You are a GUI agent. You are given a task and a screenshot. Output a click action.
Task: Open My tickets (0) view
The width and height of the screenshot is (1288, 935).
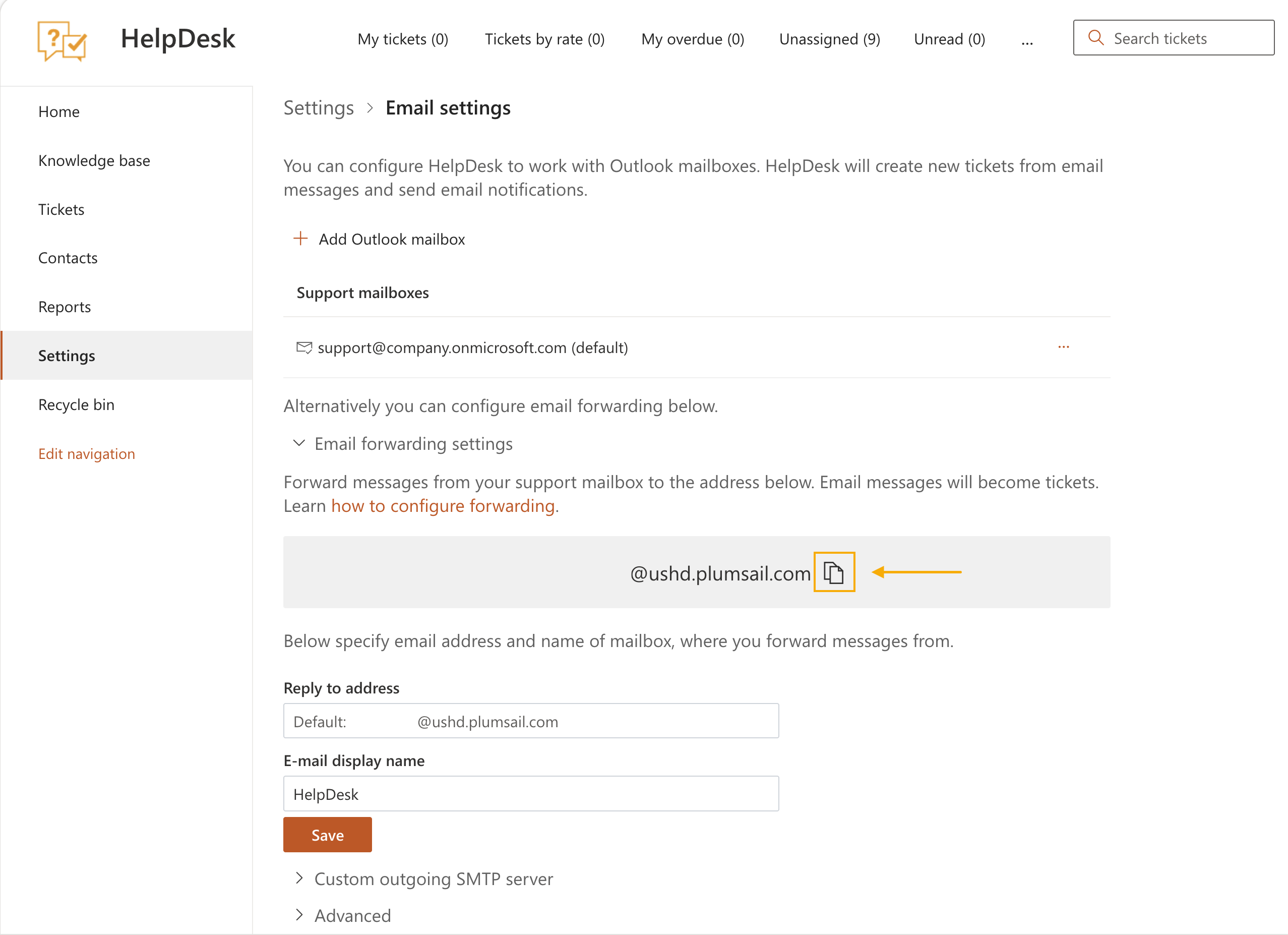(x=403, y=39)
